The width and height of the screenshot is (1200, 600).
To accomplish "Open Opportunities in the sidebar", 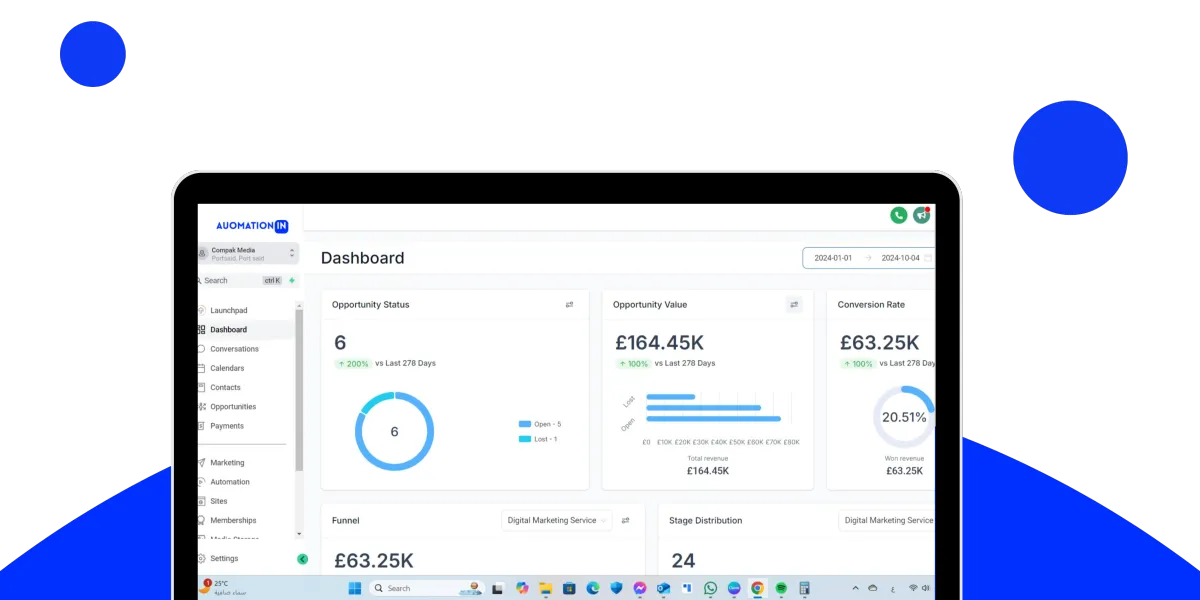I will tap(233, 407).
